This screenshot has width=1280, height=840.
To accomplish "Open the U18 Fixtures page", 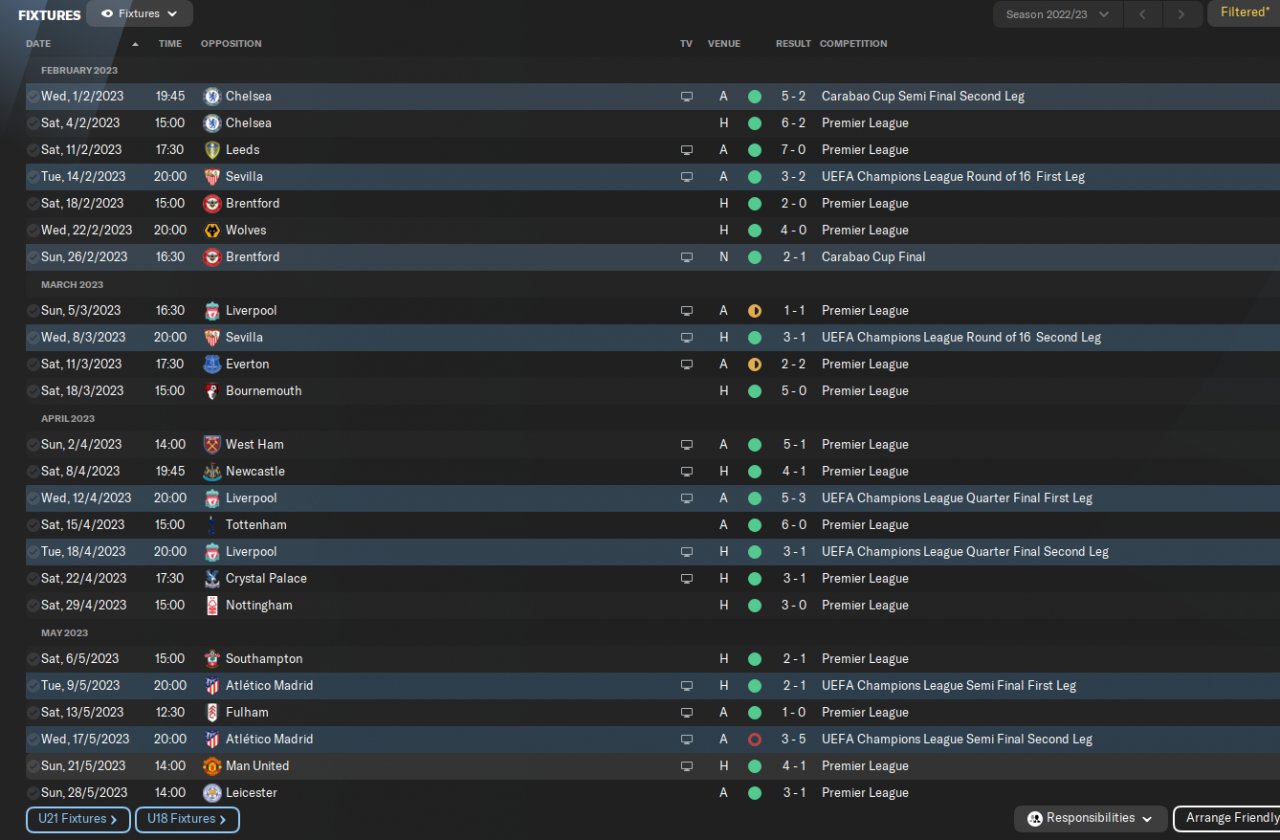I will (187, 819).
